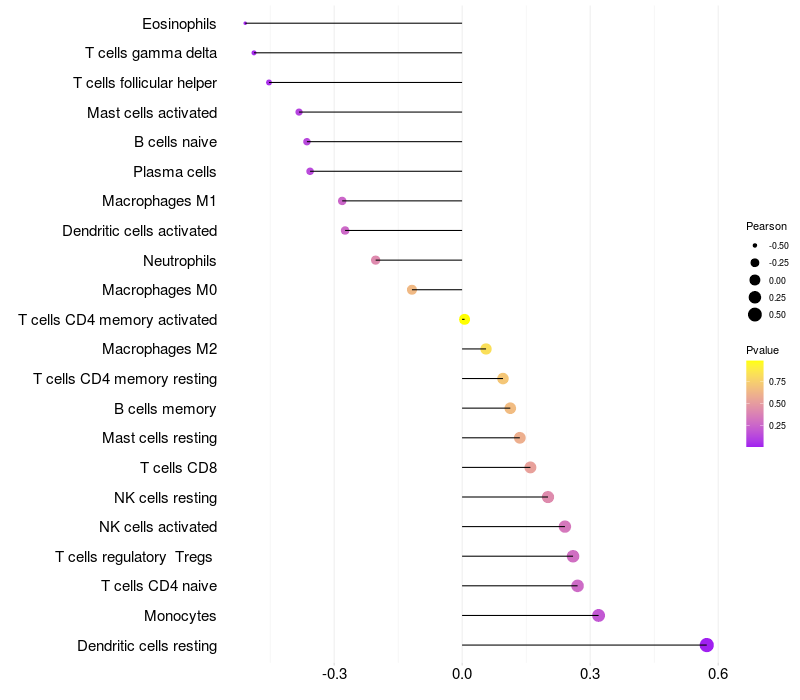This screenshot has height=700, width=800.
Task: Select the yellow T cells CD4 memory activated dot
Action: pyautogui.click(x=464, y=319)
